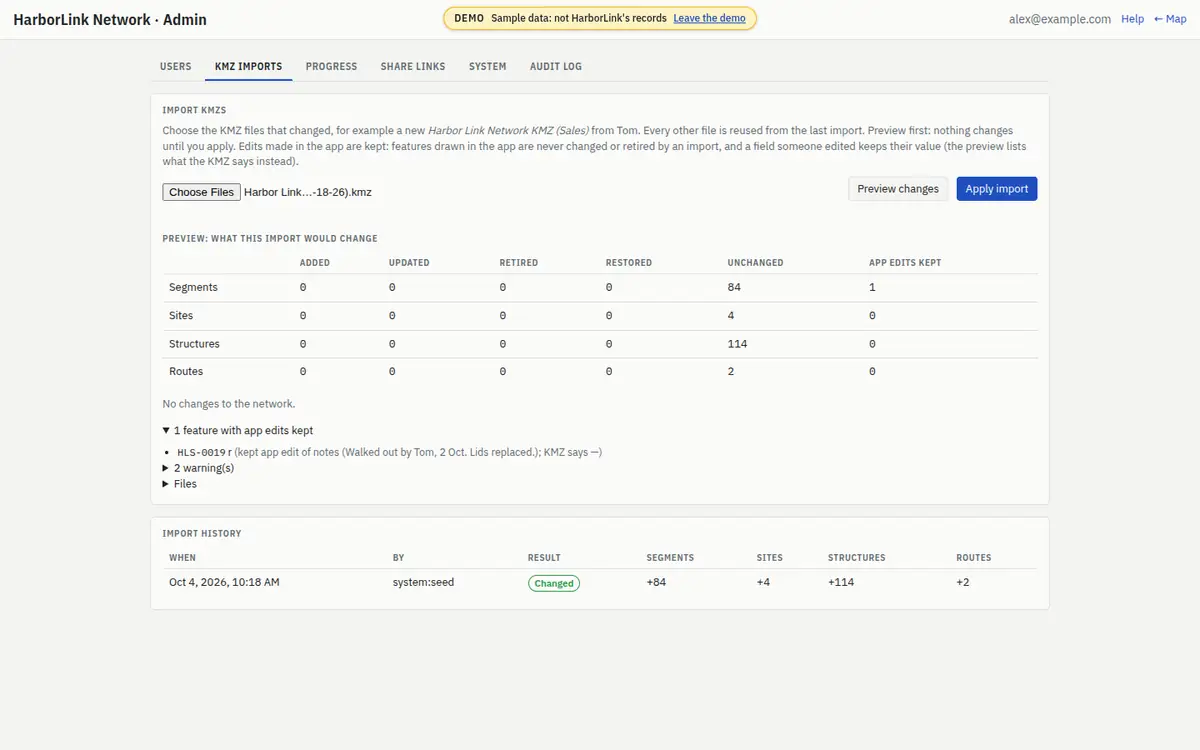The height and width of the screenshot is (750, 1200).
Task: Click the Retired column header
Action: click(x=518, y=263)
